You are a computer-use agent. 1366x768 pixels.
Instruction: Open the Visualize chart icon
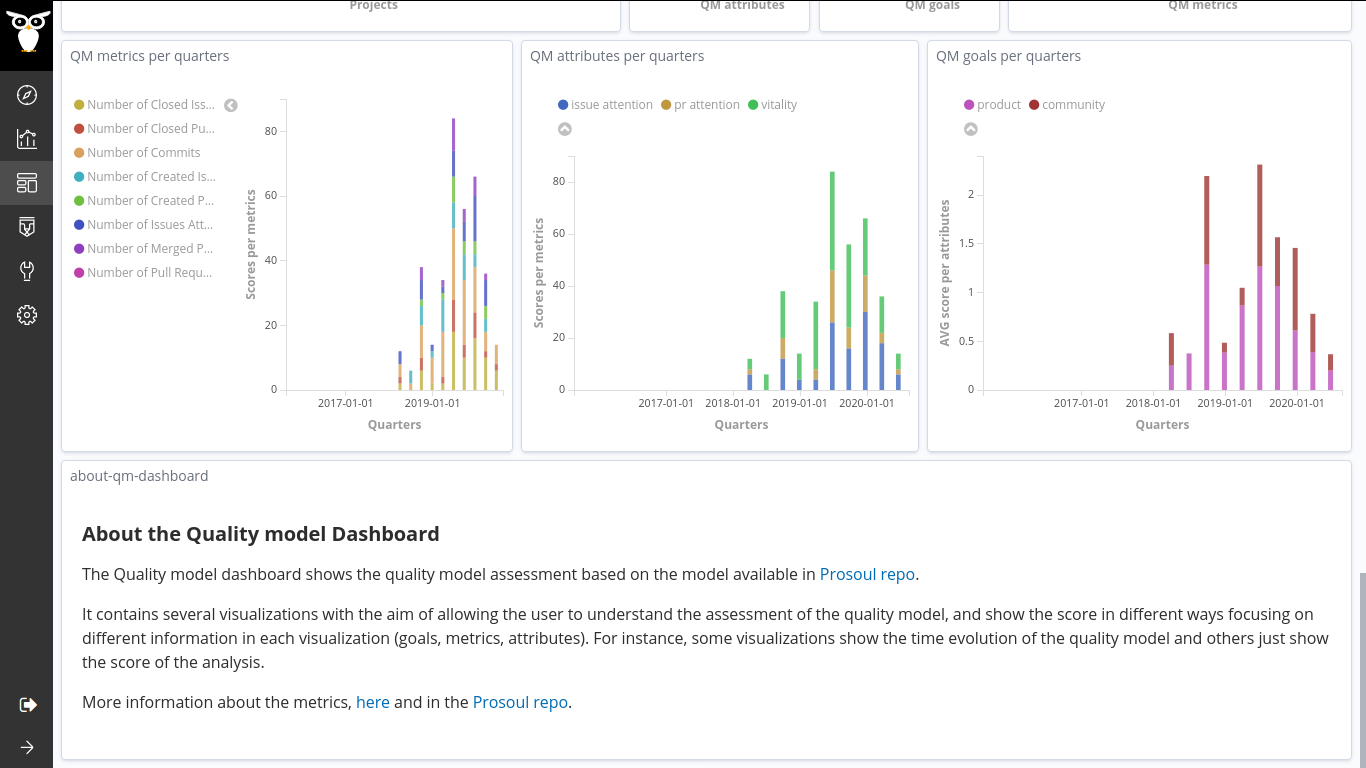27,139
